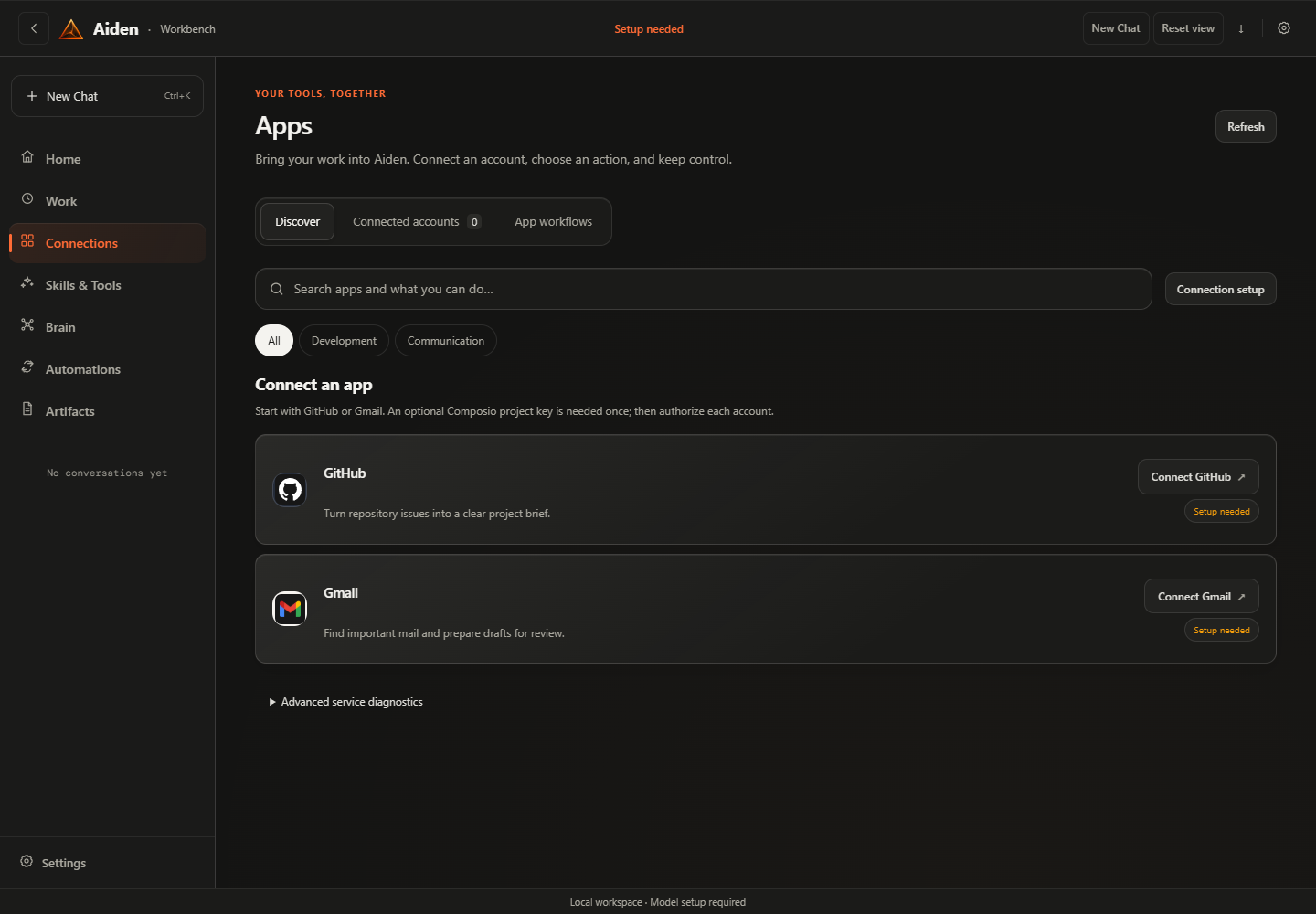
Task: Open Home in the sidebar
Action: 107,159
